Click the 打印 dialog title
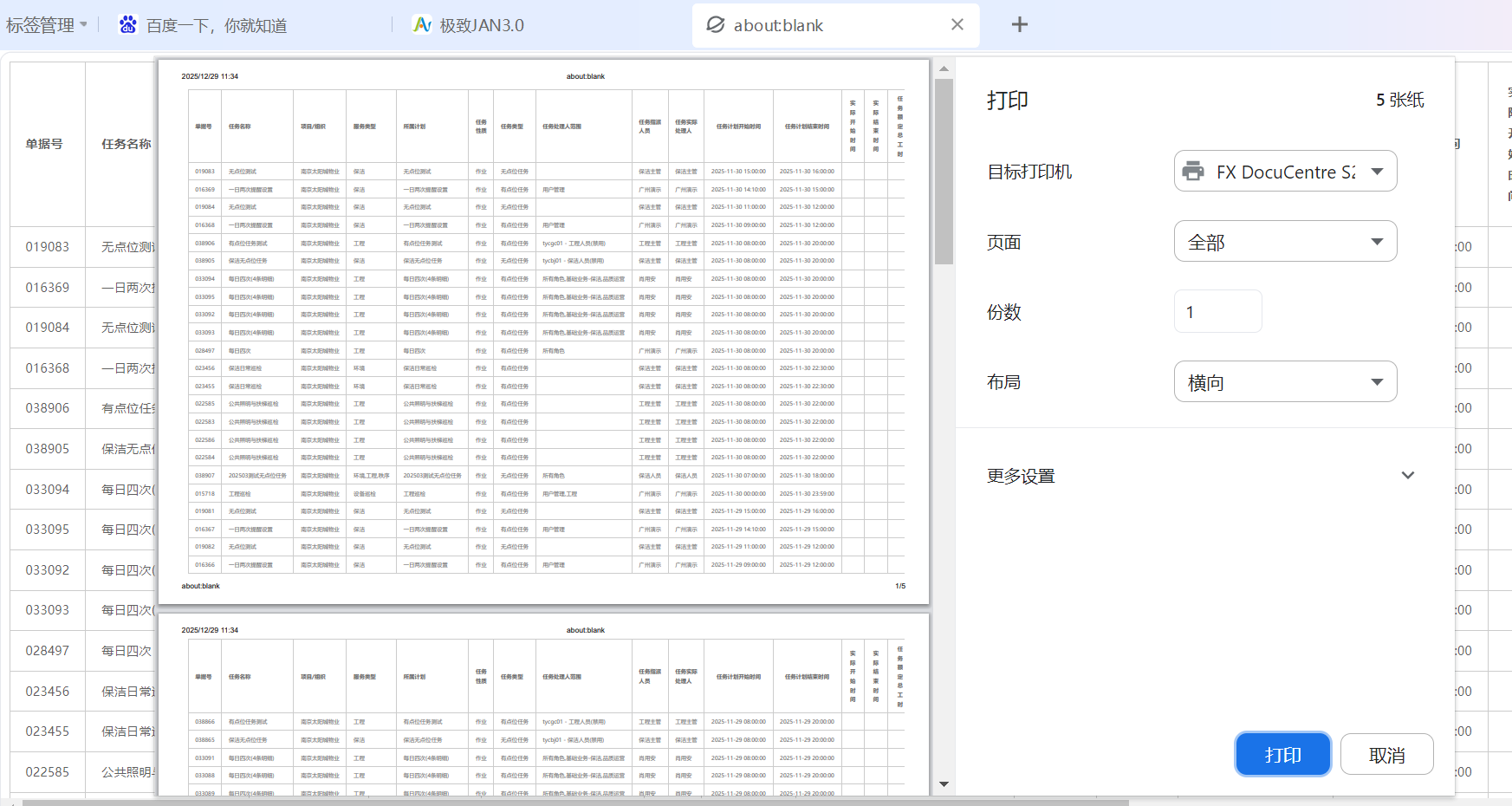Viewport: 1512px width, 806px height. tap(1008, 101)
